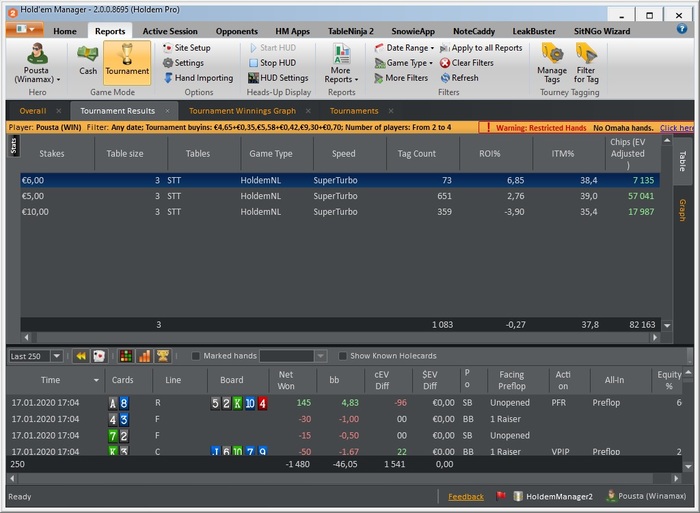
Task: Open the HM Apps tab
Action: pos(292,31)
